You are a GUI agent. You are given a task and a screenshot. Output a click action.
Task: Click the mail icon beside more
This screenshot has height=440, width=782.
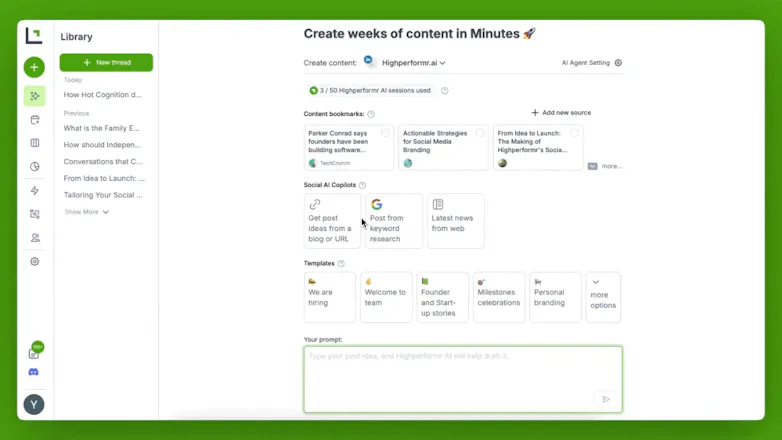(x=592, y=166)
